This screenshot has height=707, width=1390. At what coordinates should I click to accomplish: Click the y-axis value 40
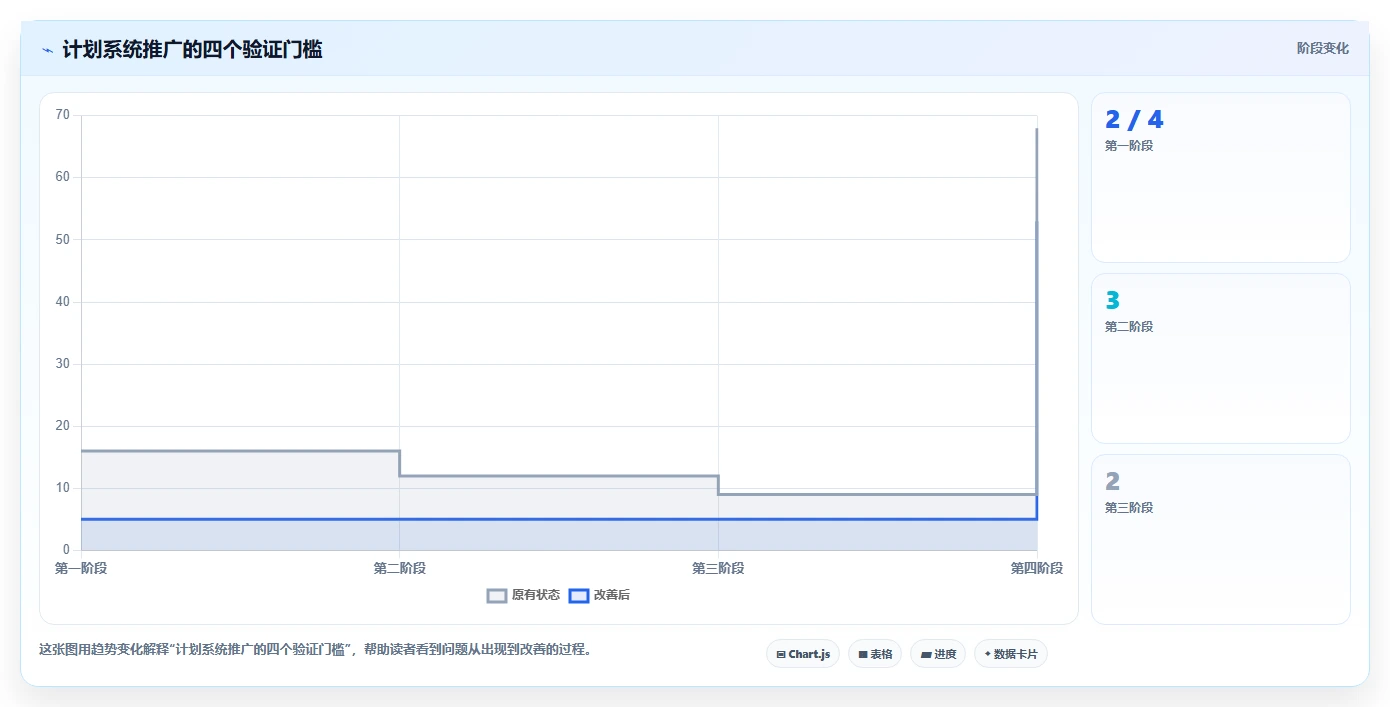pos(63,302)
